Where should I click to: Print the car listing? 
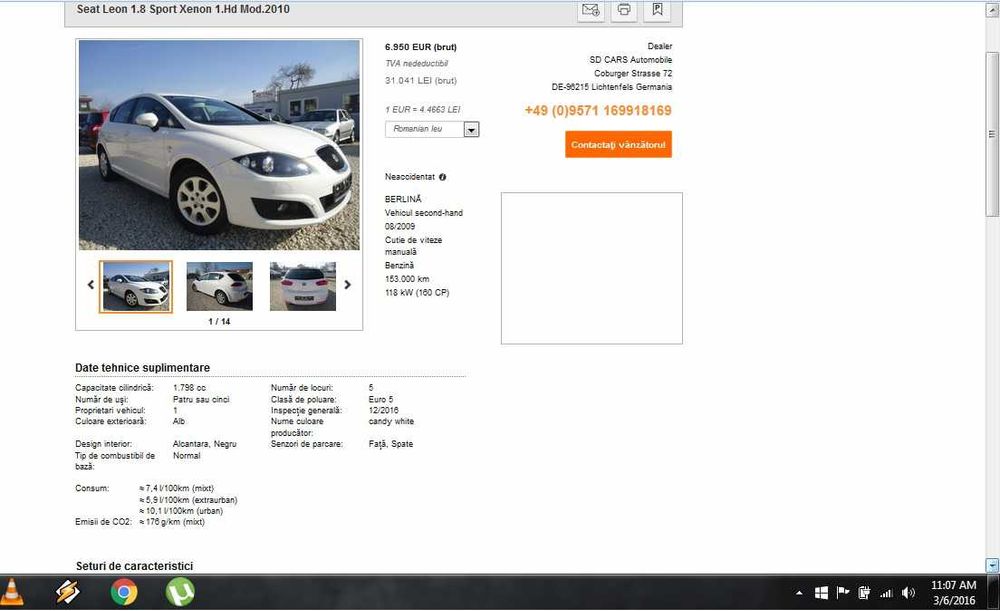(x=624, y=10)
